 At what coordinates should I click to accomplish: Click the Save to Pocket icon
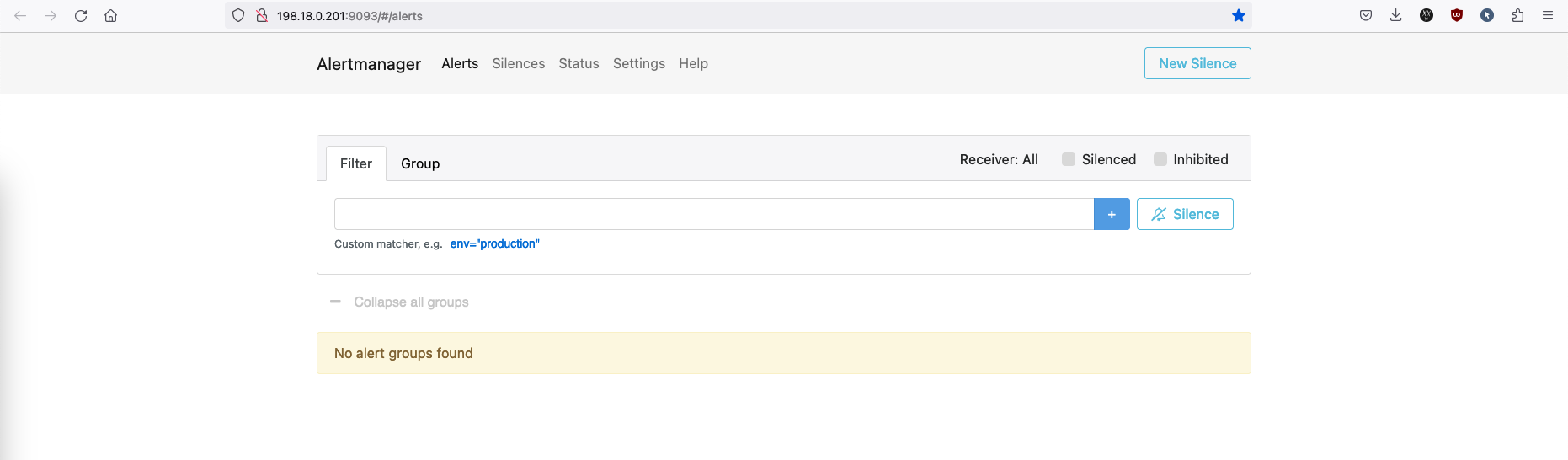(1366, 15)
